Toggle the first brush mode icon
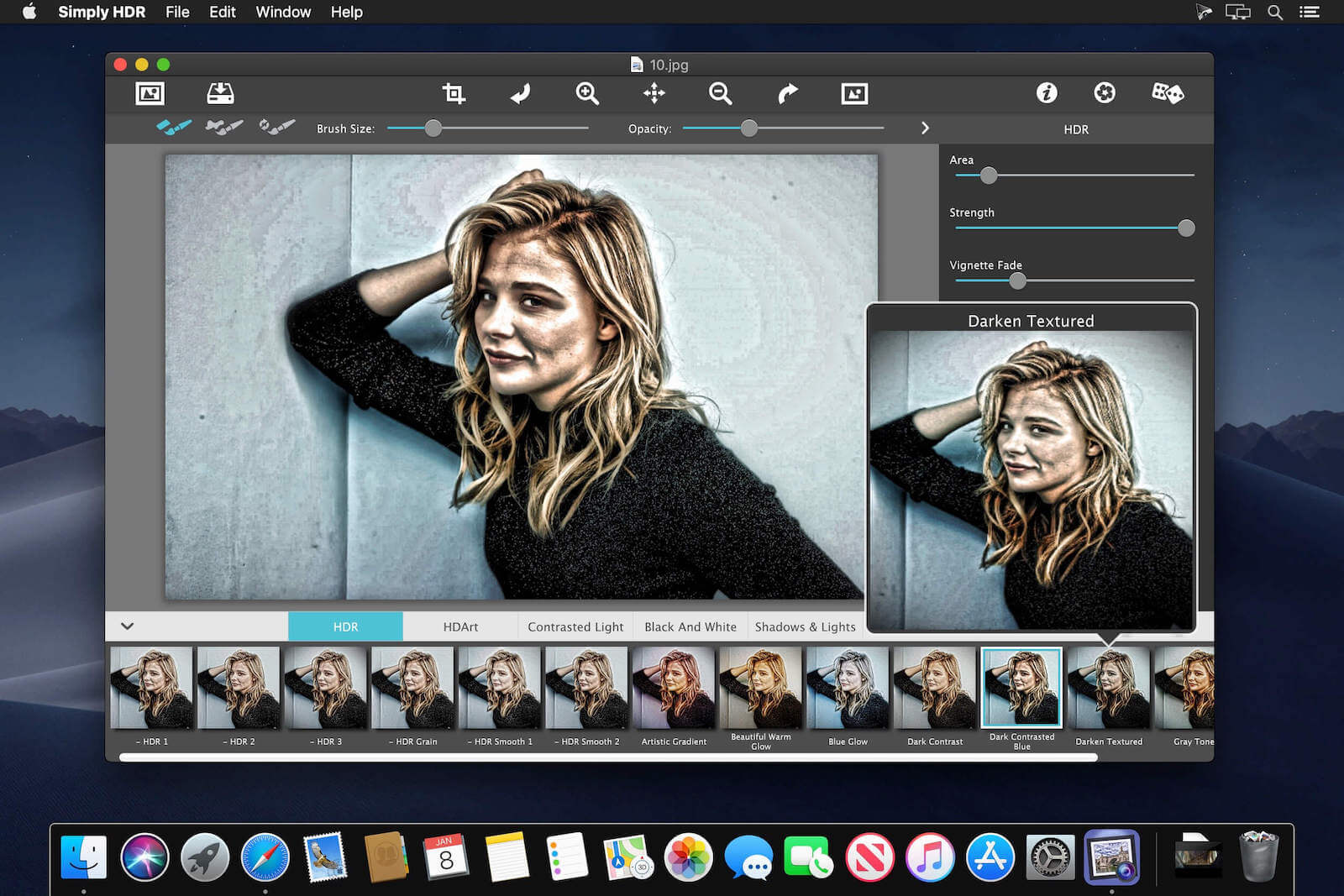 [x=174, y=128]
